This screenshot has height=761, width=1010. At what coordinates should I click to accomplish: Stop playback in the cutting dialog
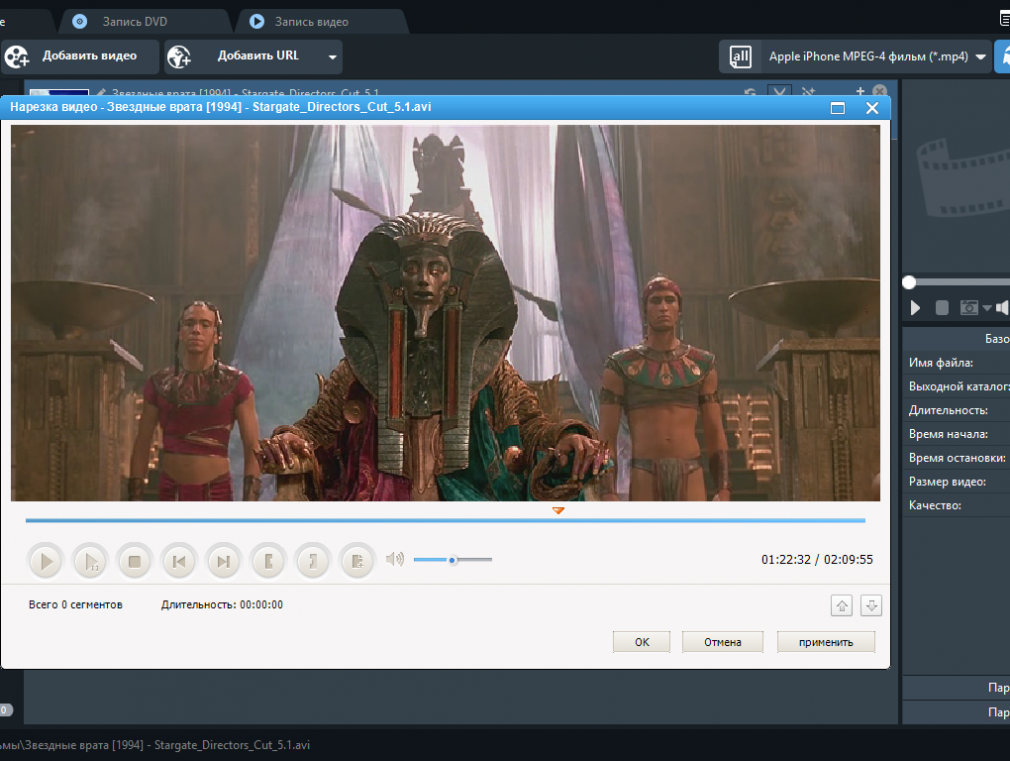pyautogui.click(x=135, y=561)
